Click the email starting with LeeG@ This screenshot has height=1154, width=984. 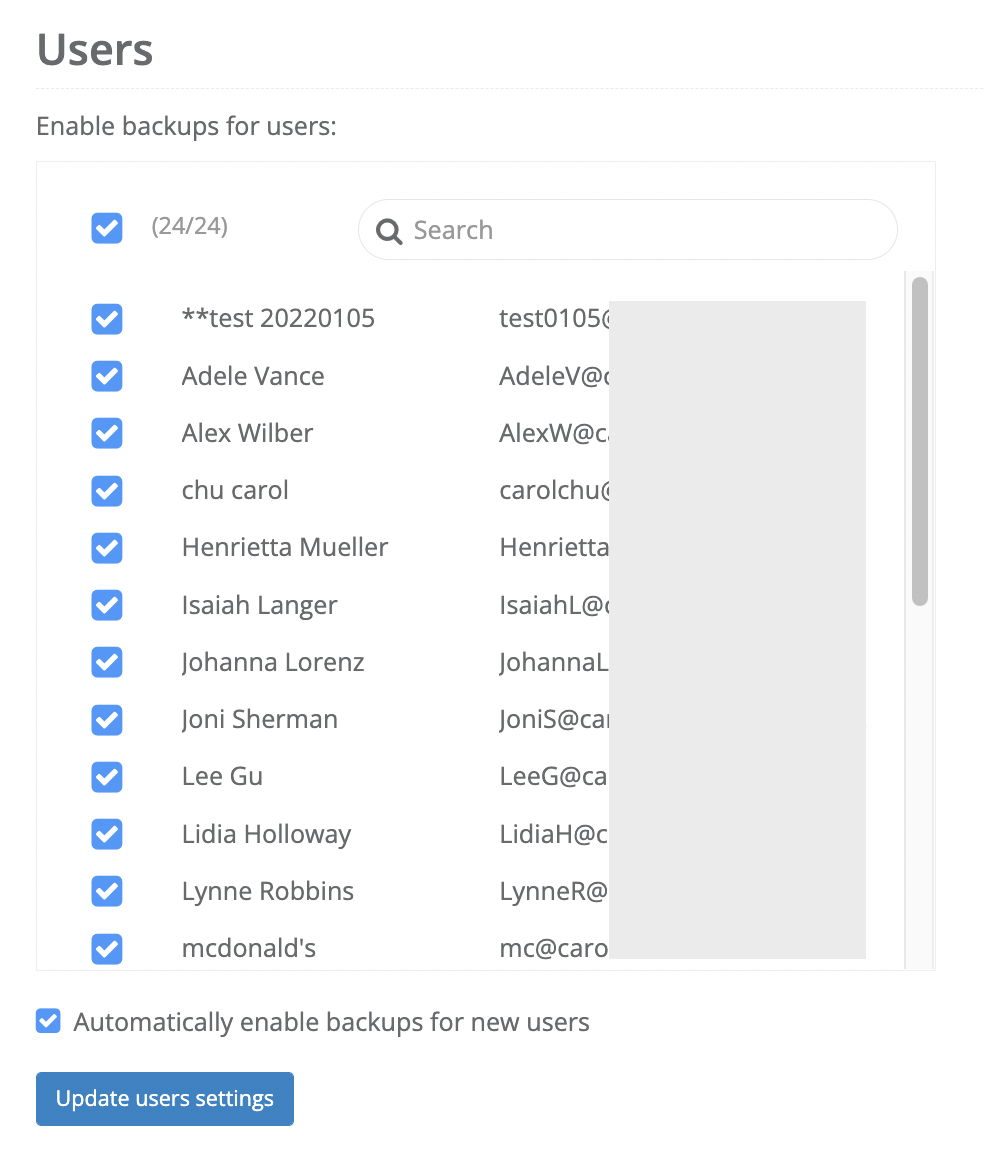[x=553, y=776]
